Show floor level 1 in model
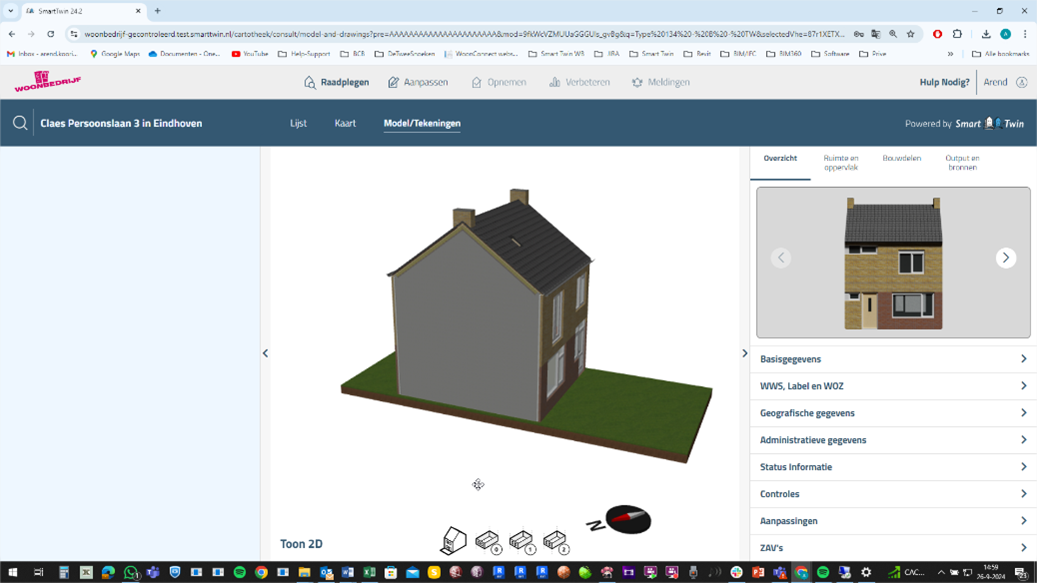This screenshot has width=1037, height=583. (521, 541)
